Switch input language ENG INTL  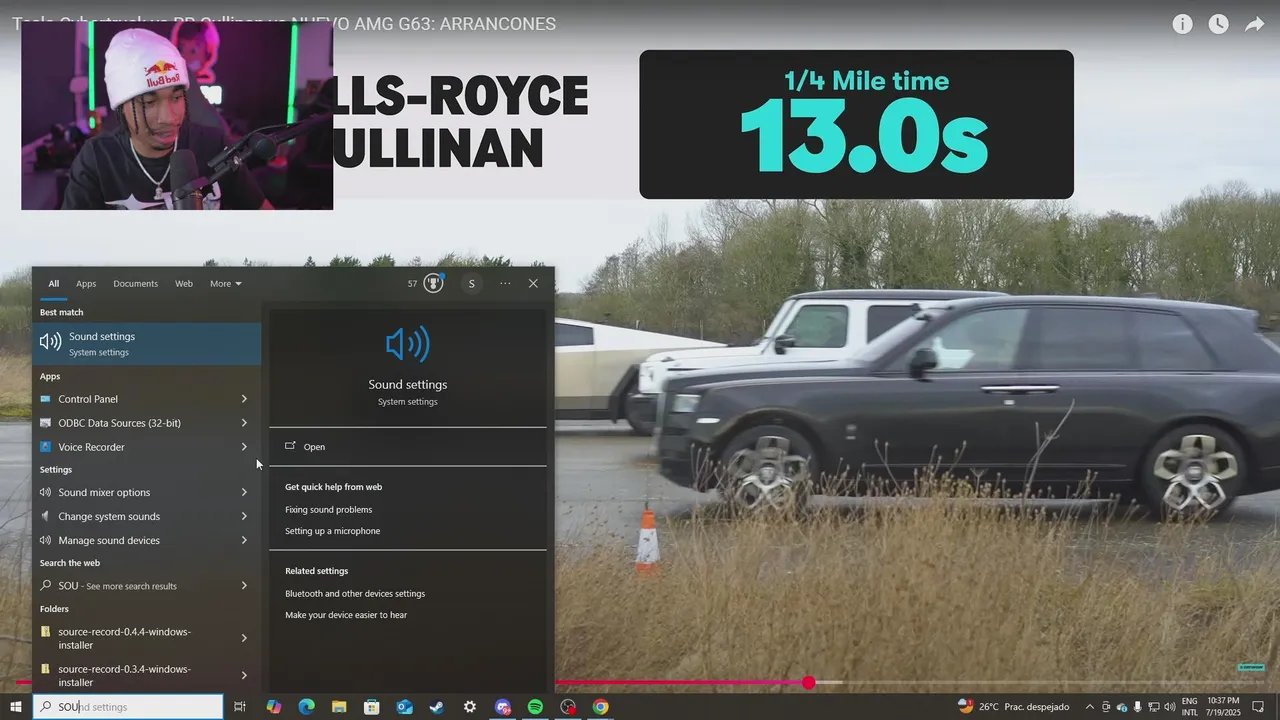1189,707
